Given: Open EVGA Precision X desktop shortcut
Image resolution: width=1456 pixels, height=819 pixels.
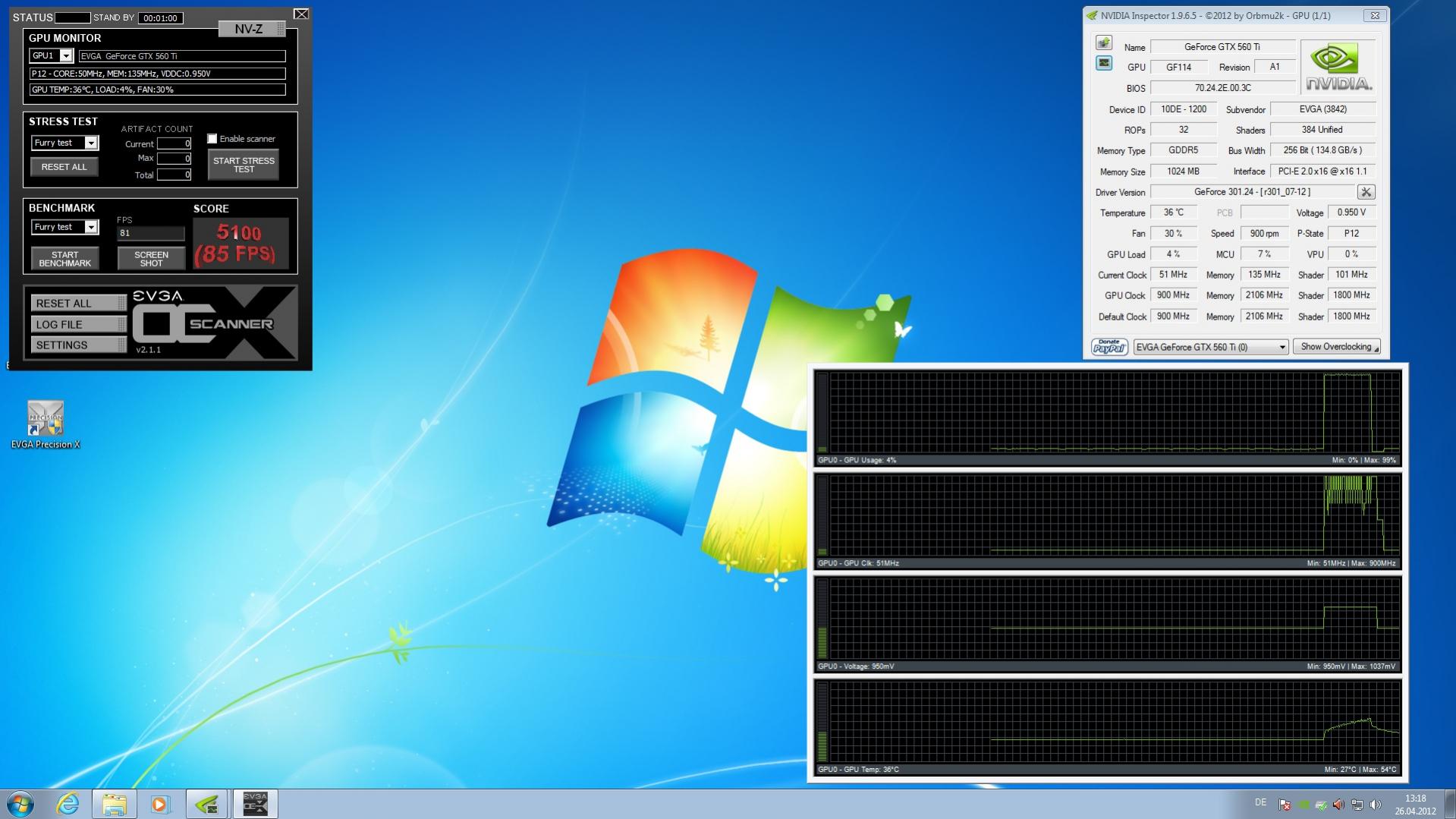Looking at the screenshot, I should (x=46, y=425).
